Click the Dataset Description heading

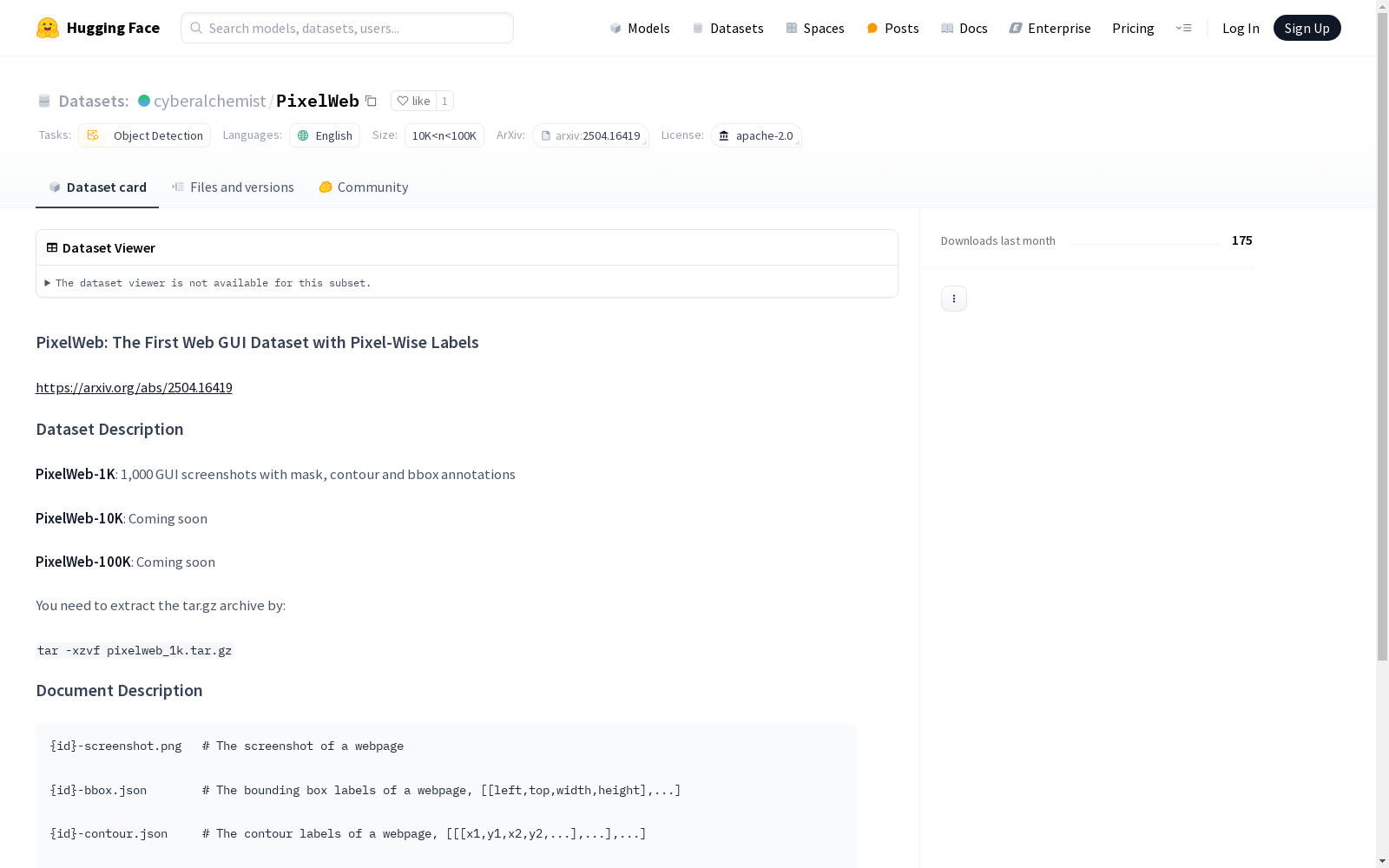tap(109, 429)
